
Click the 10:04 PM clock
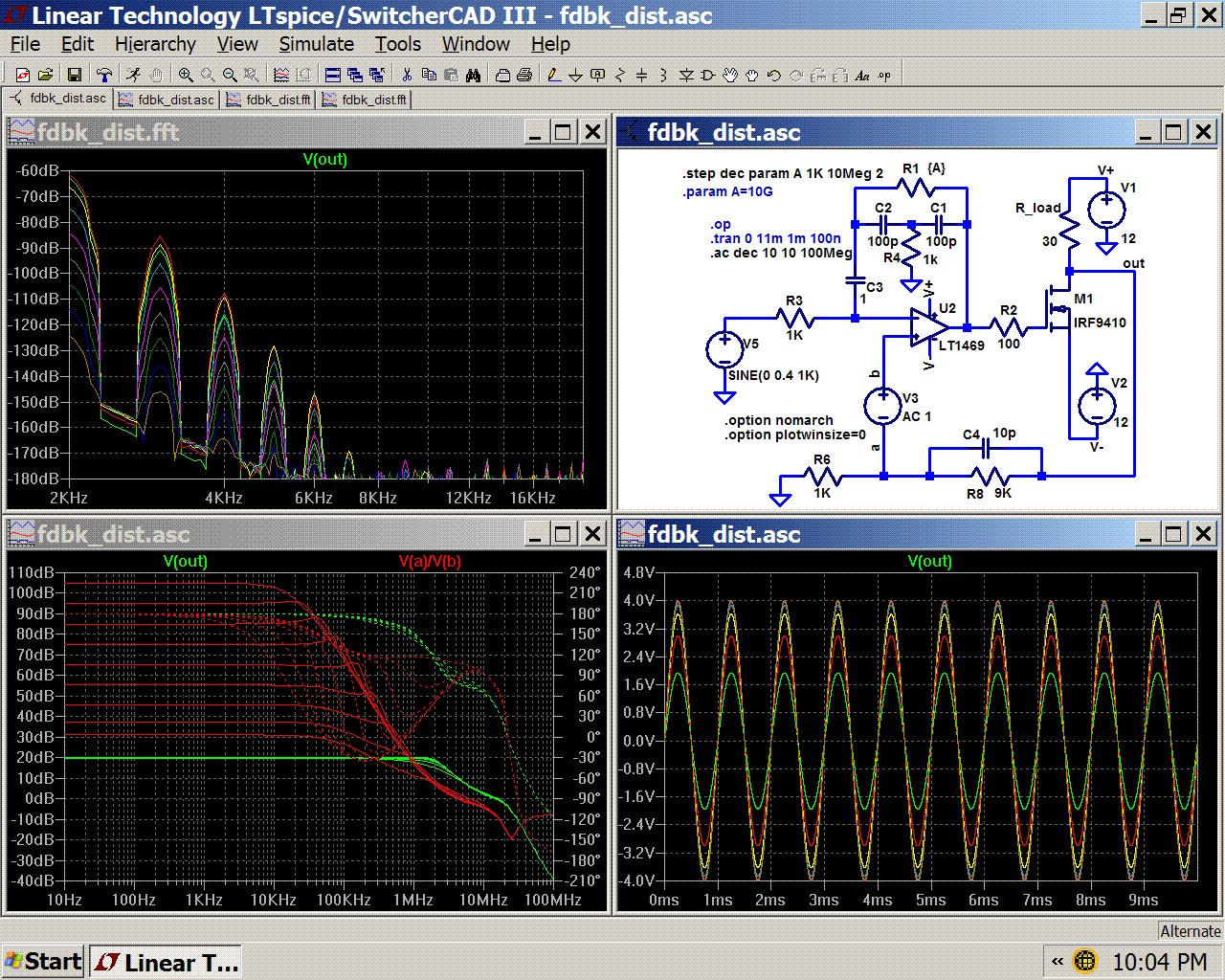tap(1160, 962)
